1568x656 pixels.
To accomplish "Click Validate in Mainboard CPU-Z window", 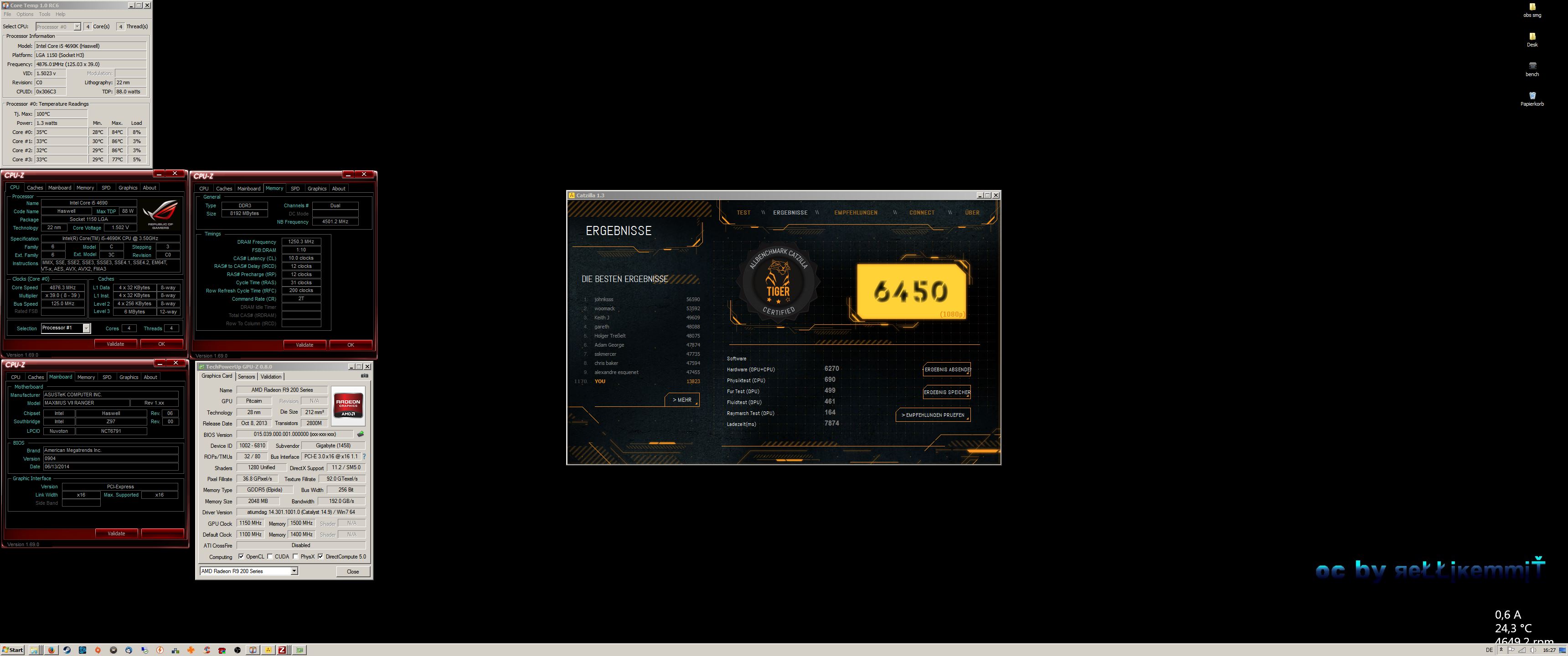I will [116, 533].
